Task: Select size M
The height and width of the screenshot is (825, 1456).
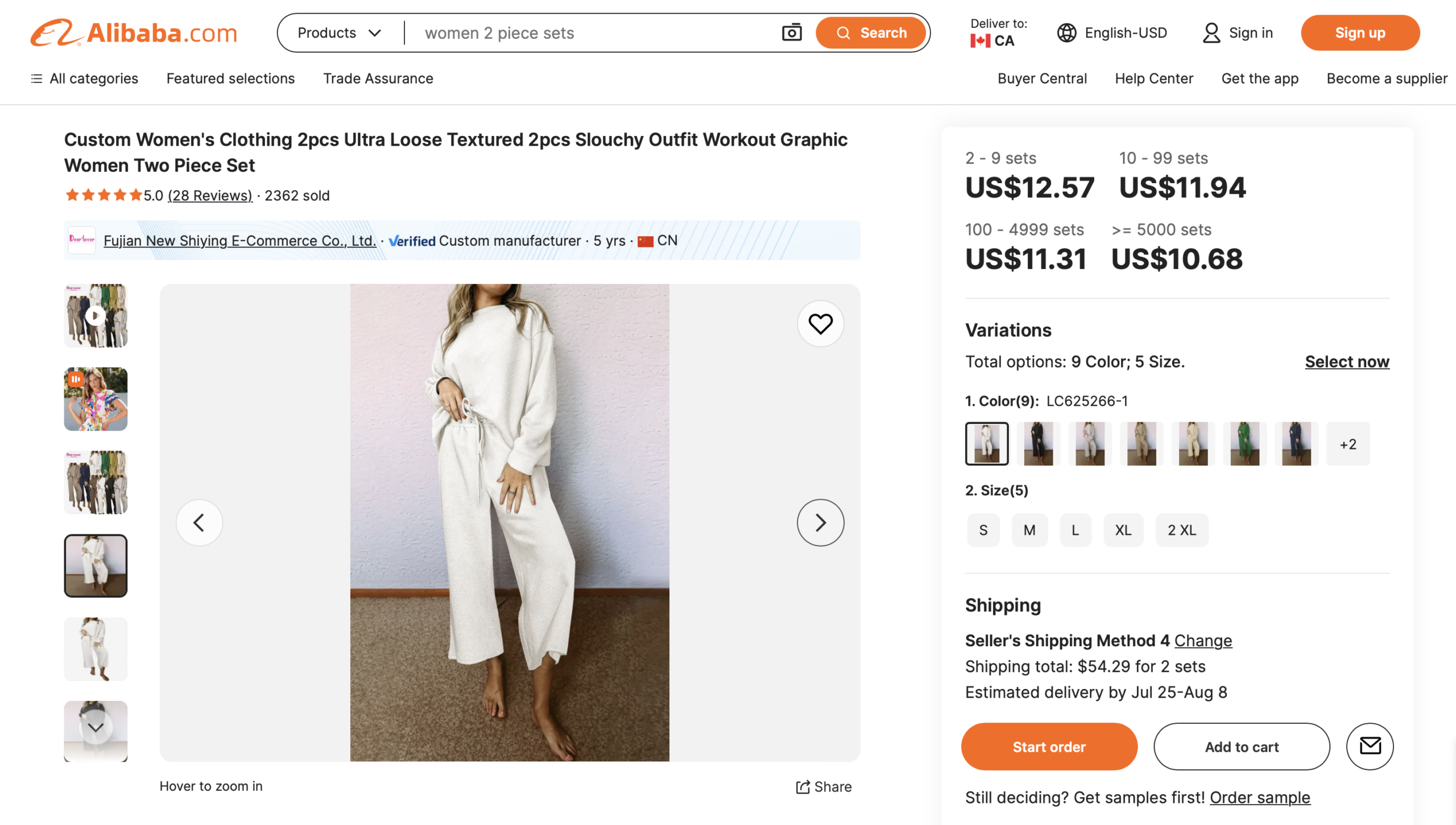Action: tap(1029, 530)
